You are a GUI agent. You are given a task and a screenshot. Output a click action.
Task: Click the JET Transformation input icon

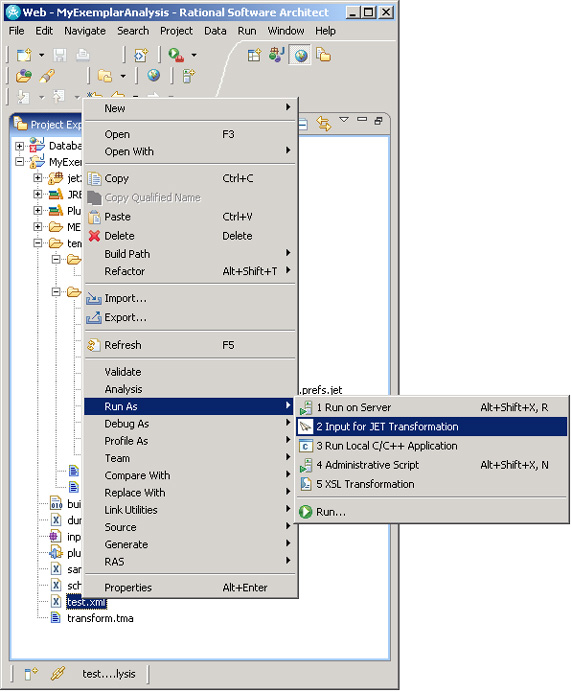(x=305, y=427)
